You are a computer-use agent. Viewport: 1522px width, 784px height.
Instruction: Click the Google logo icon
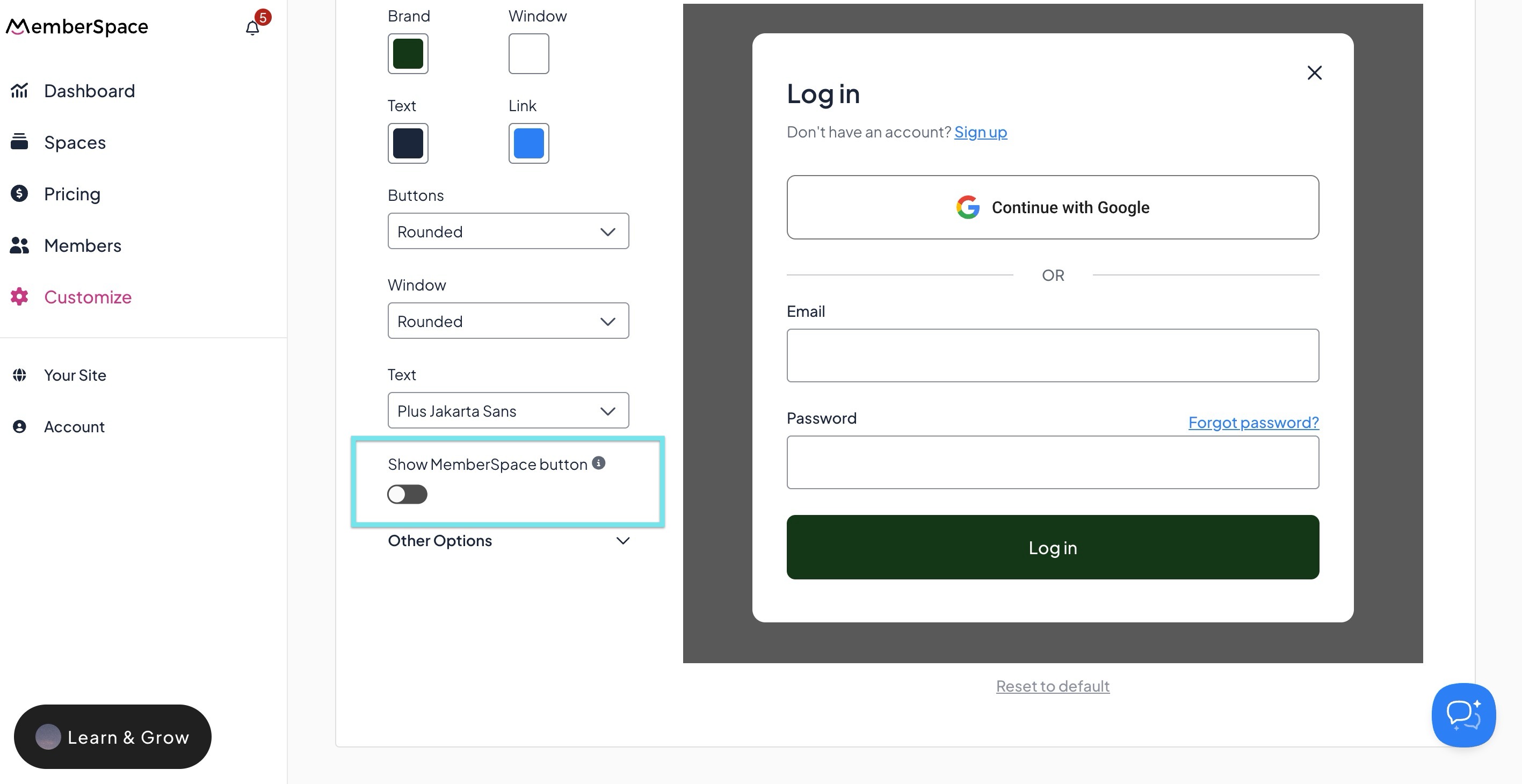tap(968, 207)
